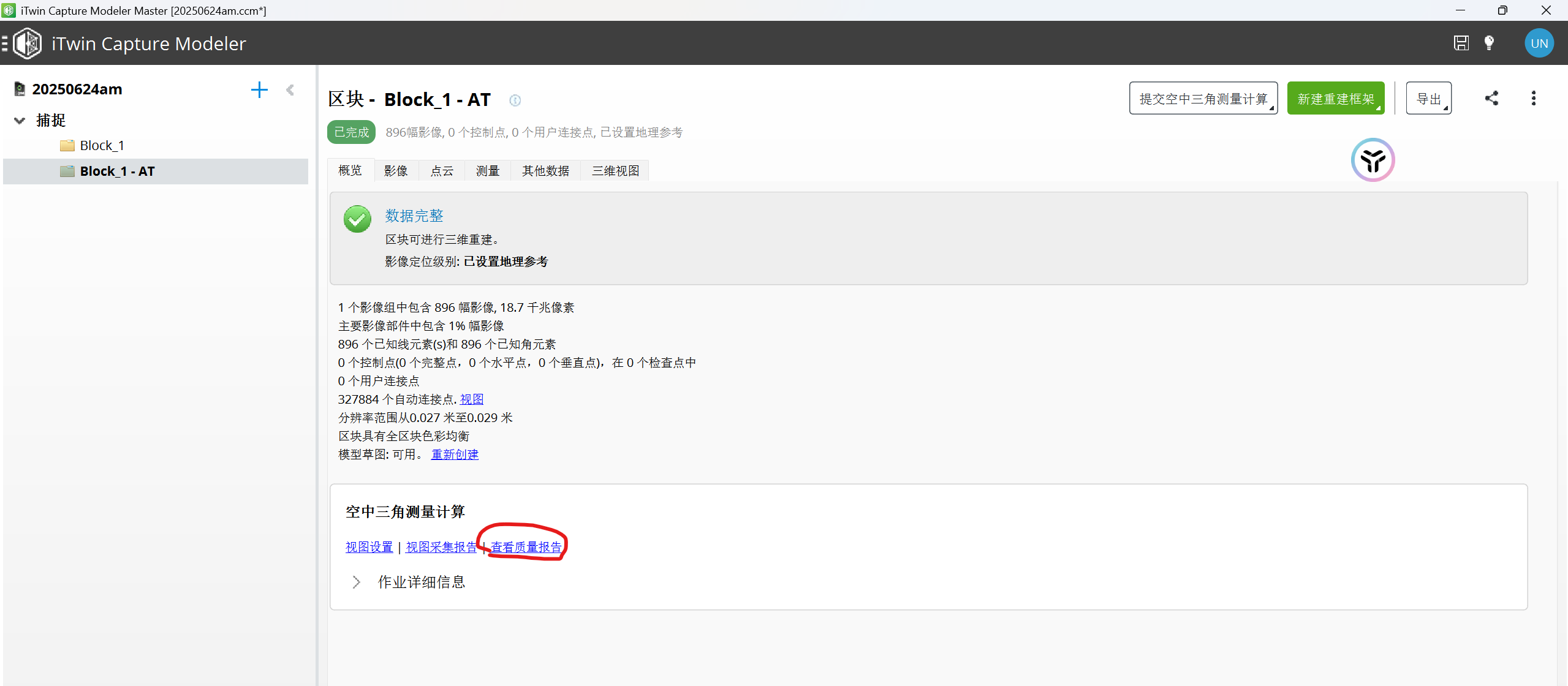Open the share icon in the block toolbar

click(x=1491, y=98)
